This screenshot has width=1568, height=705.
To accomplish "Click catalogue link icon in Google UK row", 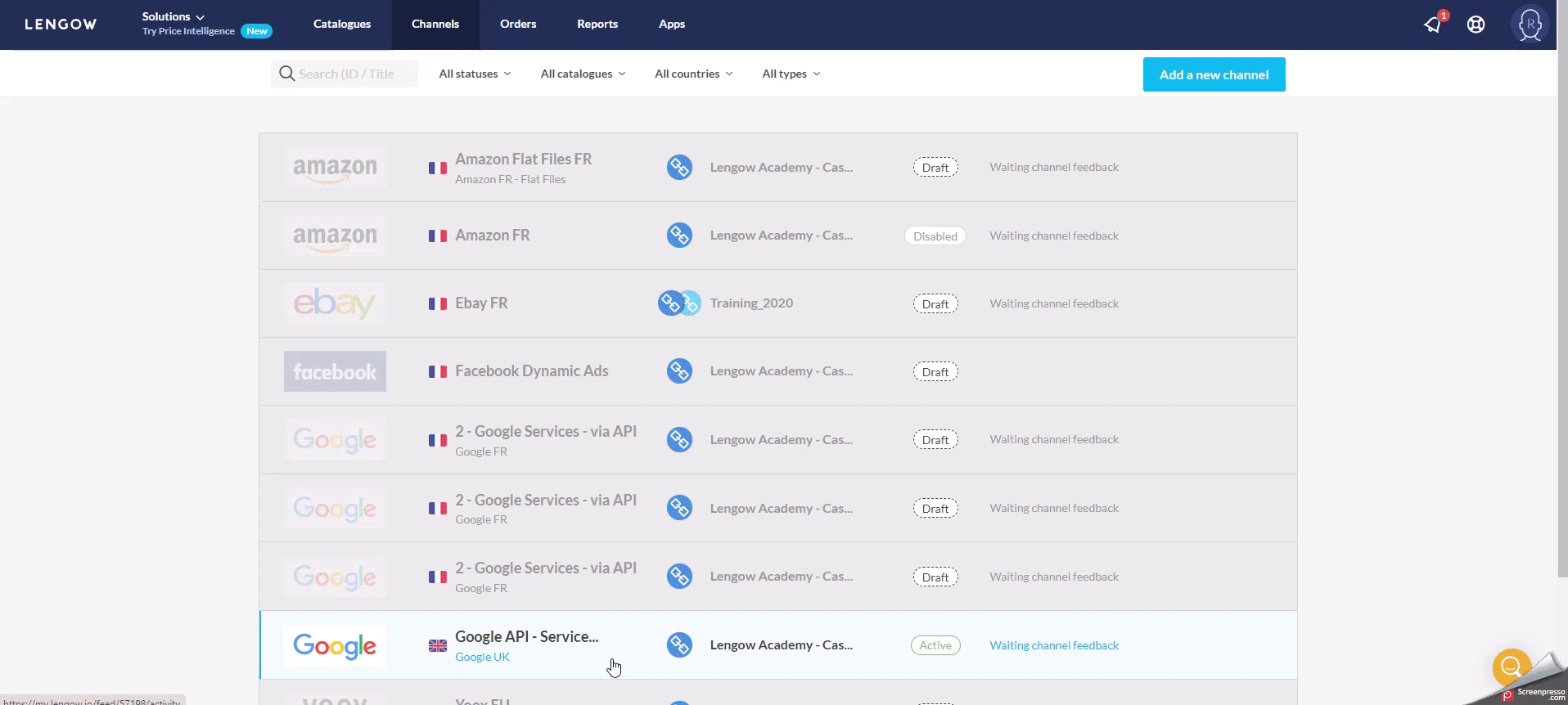I will (679, 645).
